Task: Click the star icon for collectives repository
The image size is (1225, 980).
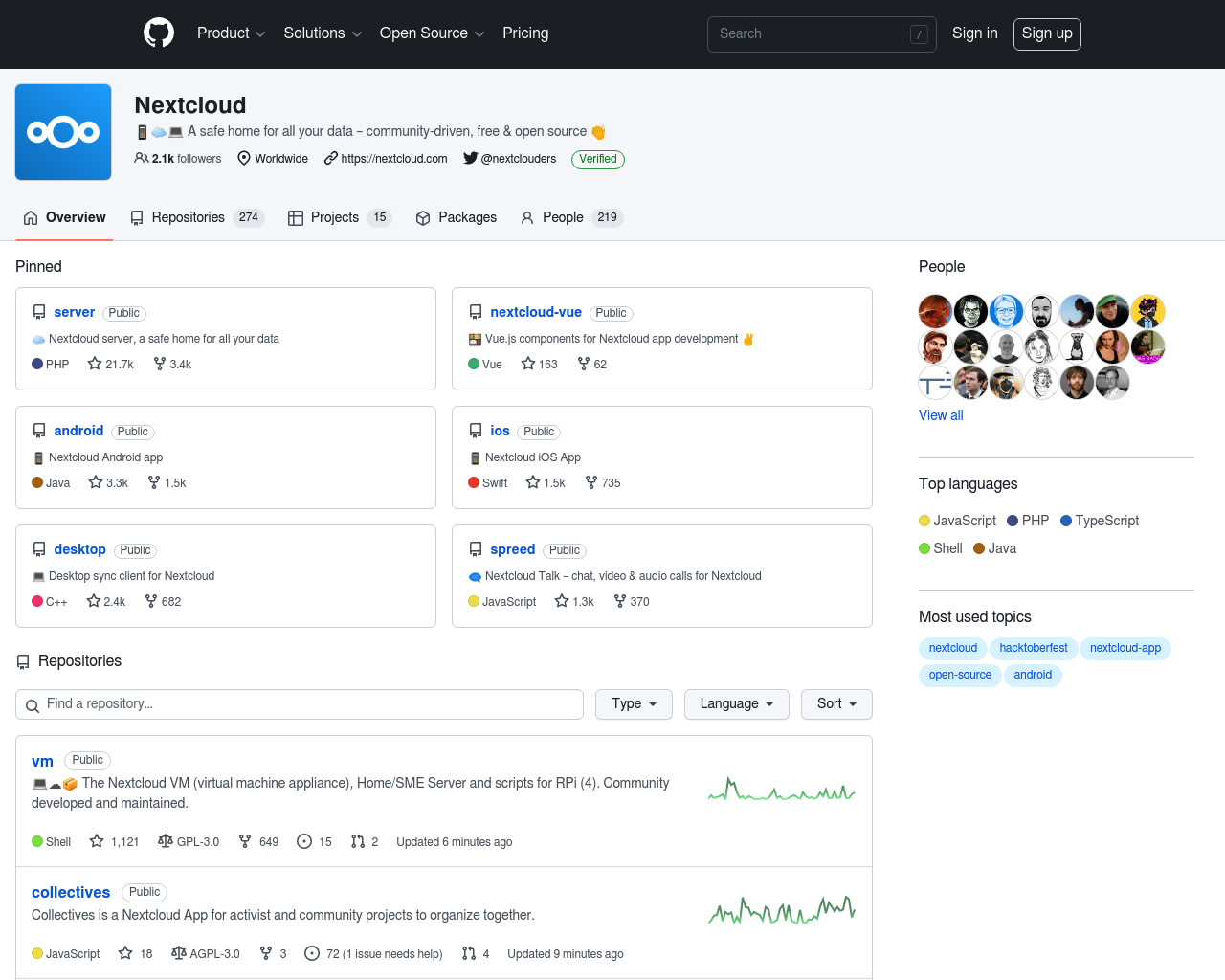Action: point(125,953)
